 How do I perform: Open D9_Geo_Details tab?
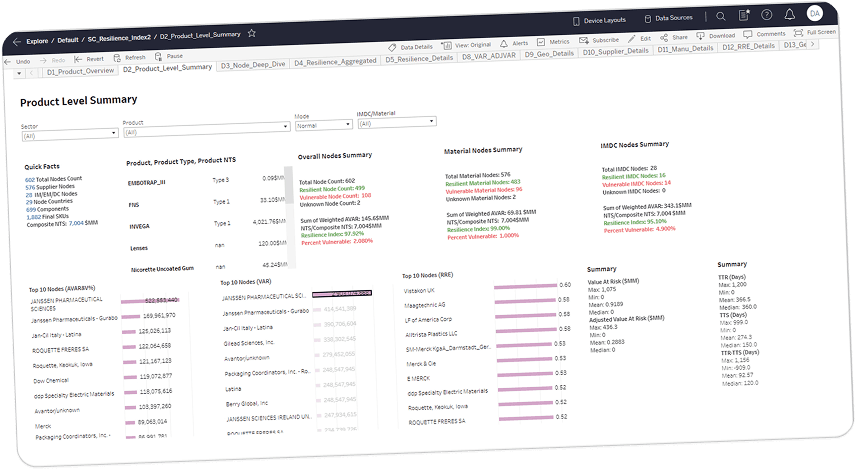point(549,54)
